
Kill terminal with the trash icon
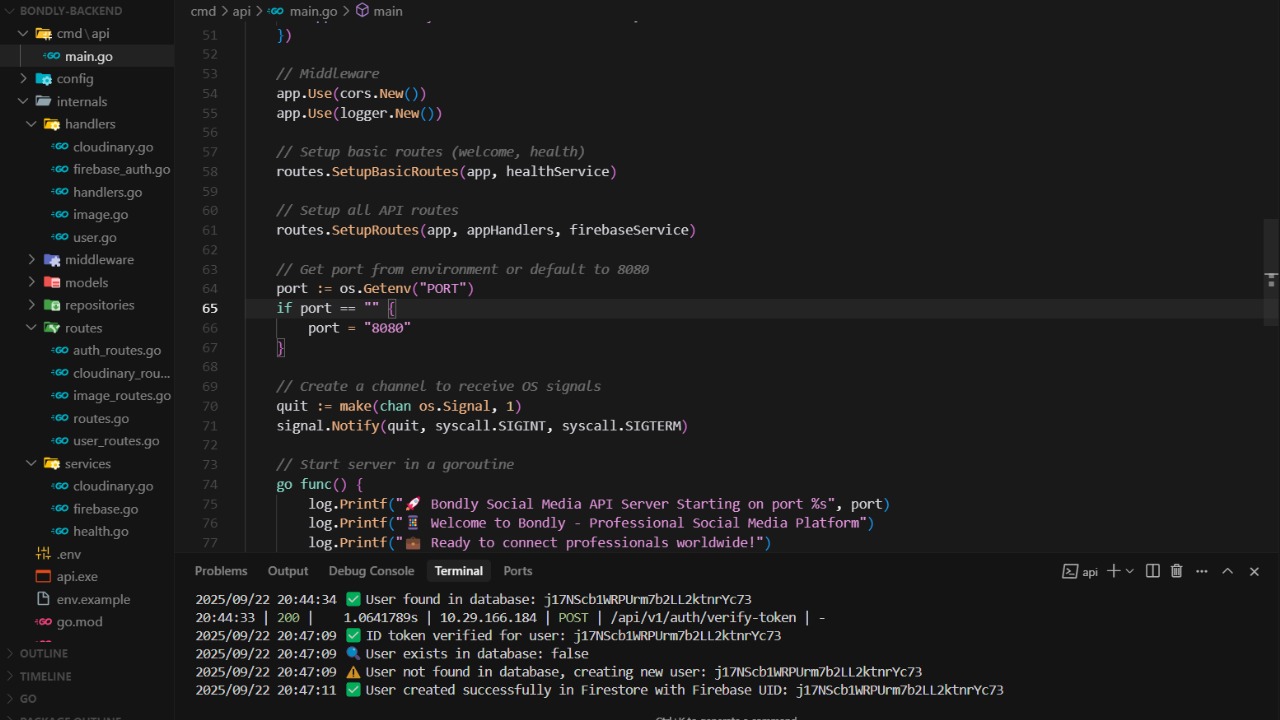[1176, 571]
